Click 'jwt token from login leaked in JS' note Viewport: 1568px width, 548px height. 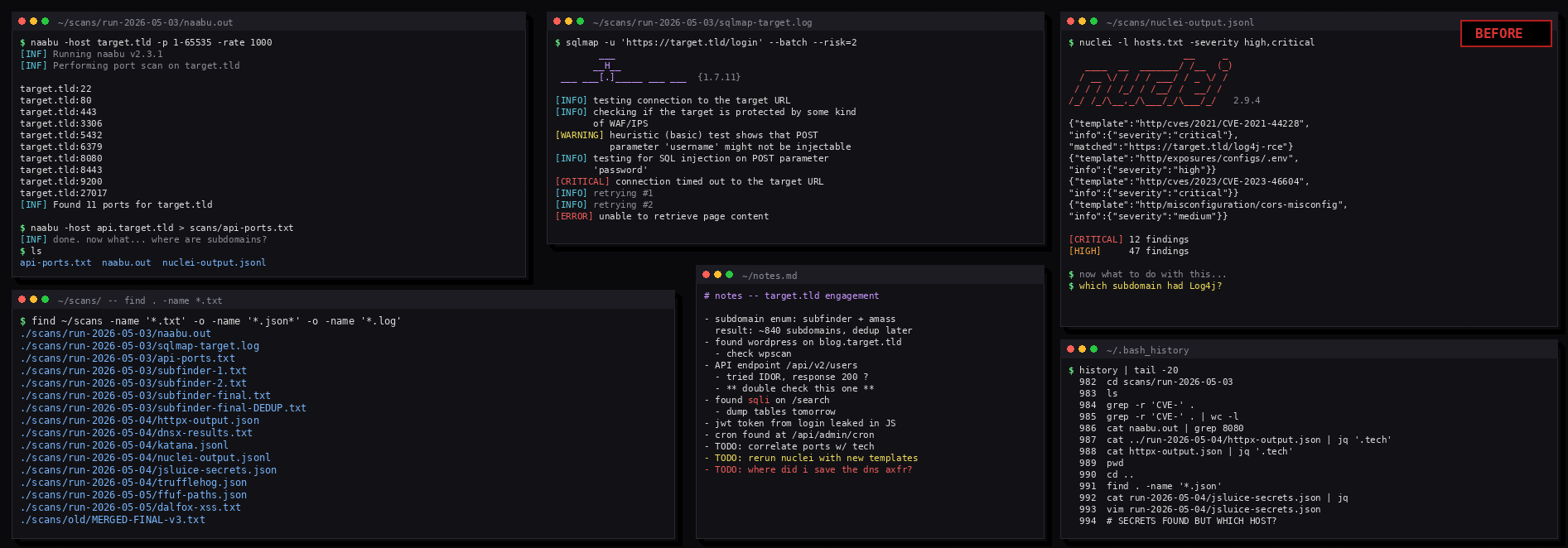(x=799, y=423)
